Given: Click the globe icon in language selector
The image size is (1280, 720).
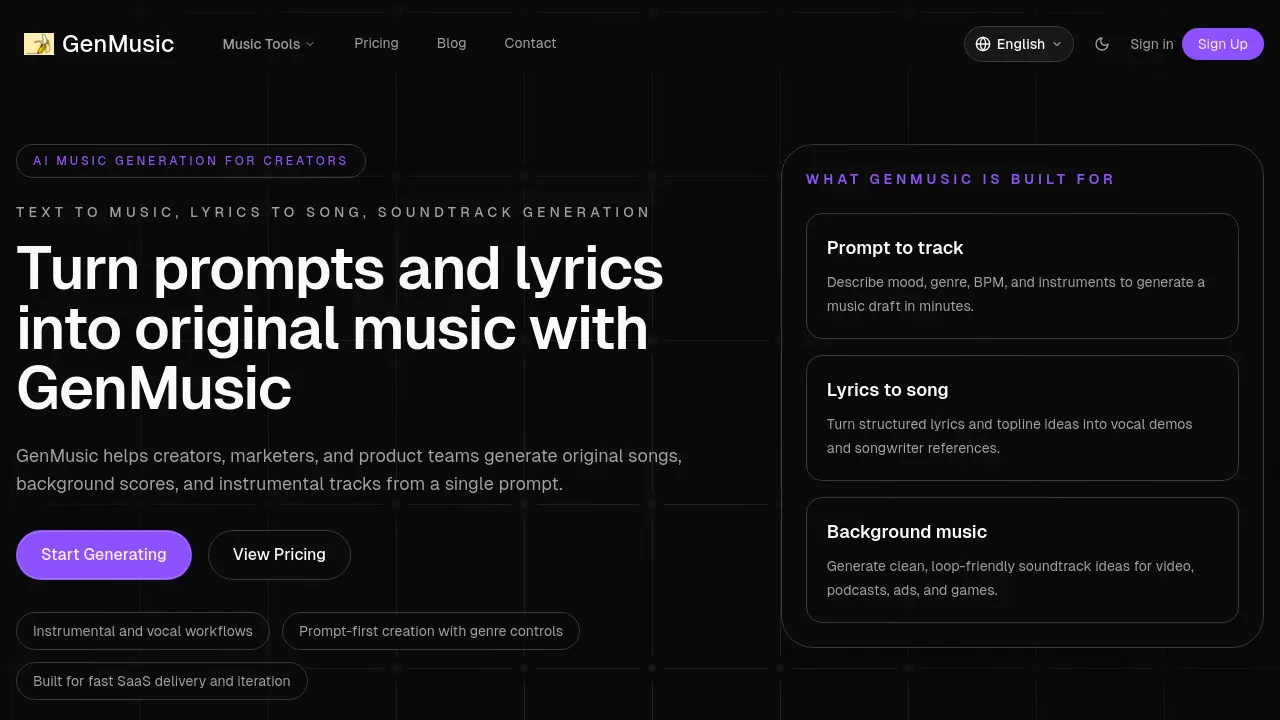Looking at the screenshot, I should click(983, 44).
